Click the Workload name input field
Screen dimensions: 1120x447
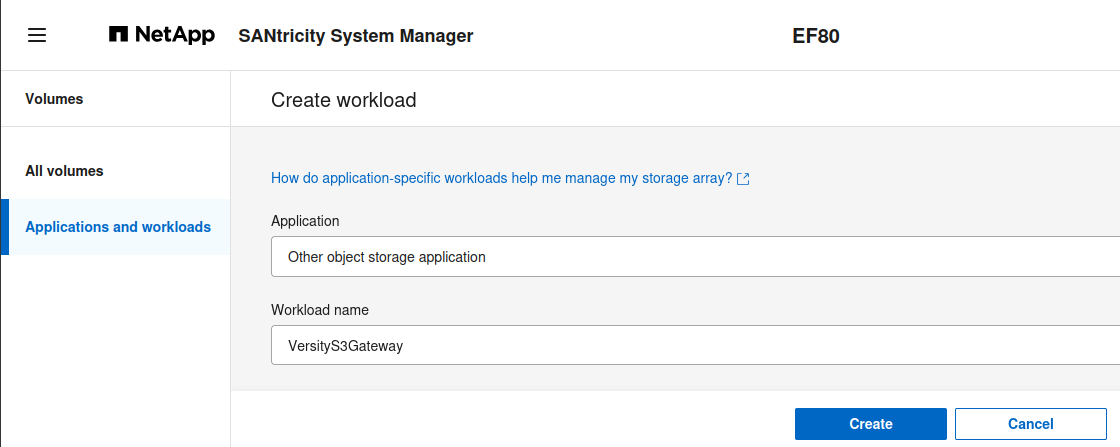(x=696, y=346)
